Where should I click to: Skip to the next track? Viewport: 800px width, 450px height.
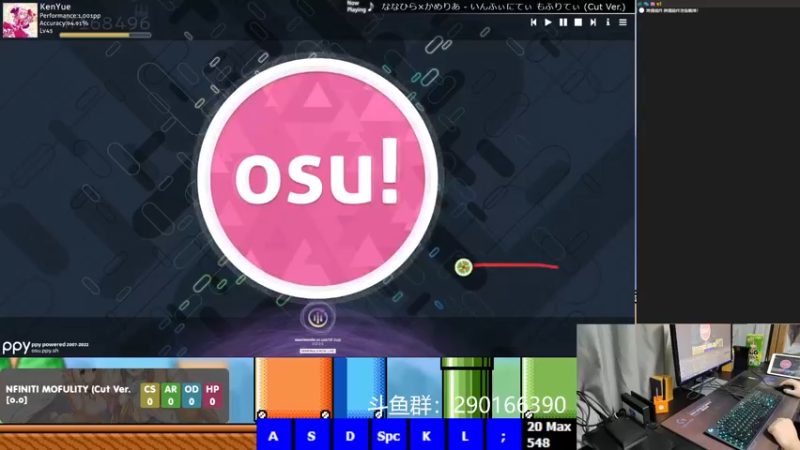click(593, 22)
